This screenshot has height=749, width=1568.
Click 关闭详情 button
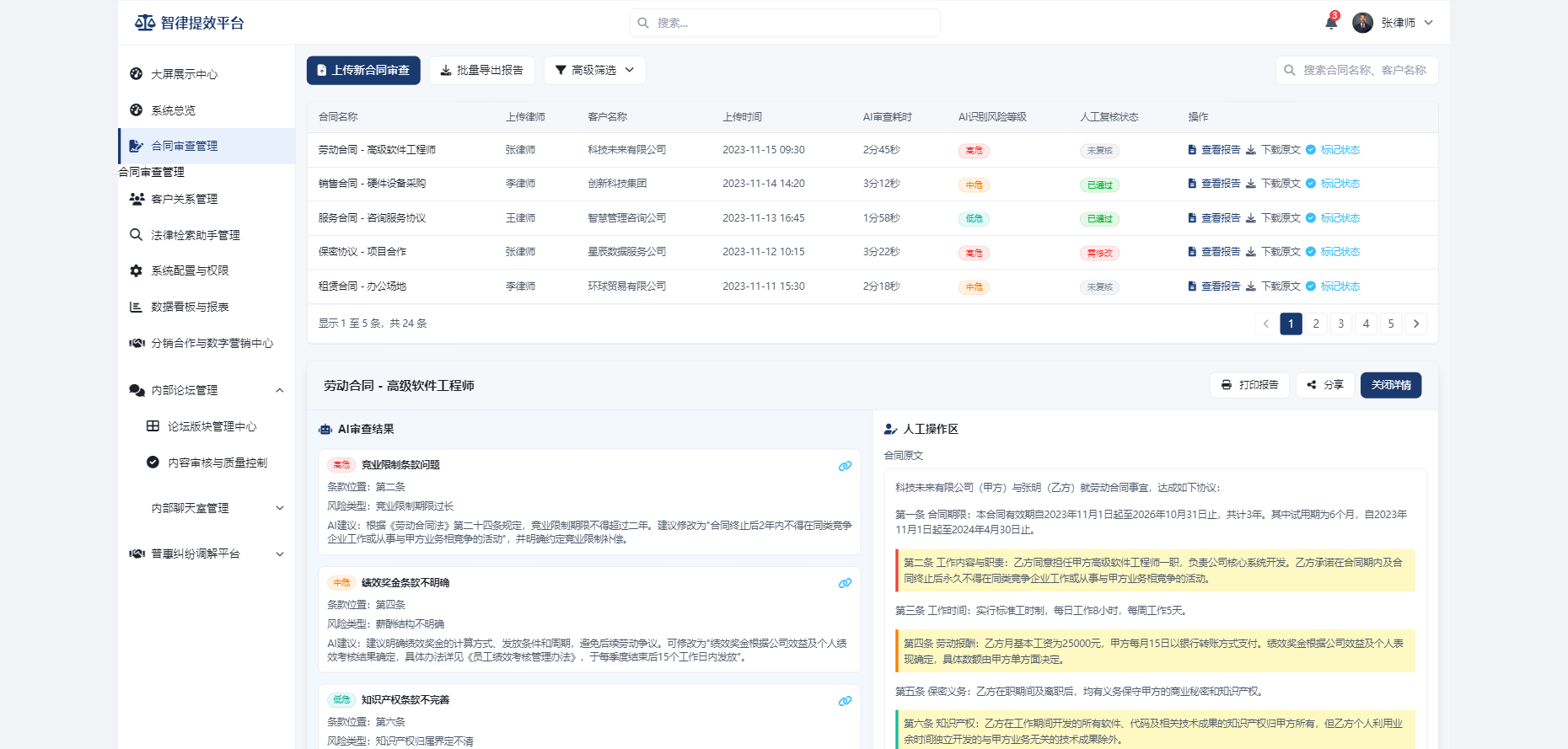click(x=1391, y=385)
